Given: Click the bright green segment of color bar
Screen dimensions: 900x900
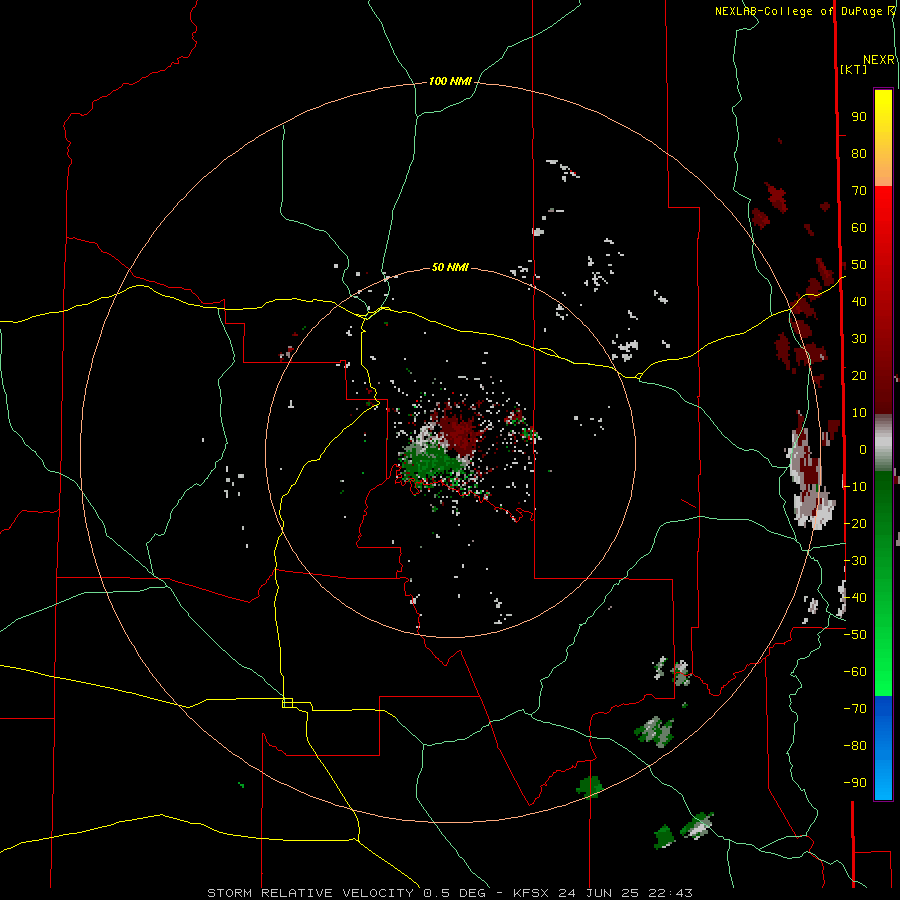Looking at the screenshot, I should tap(883, 584).
